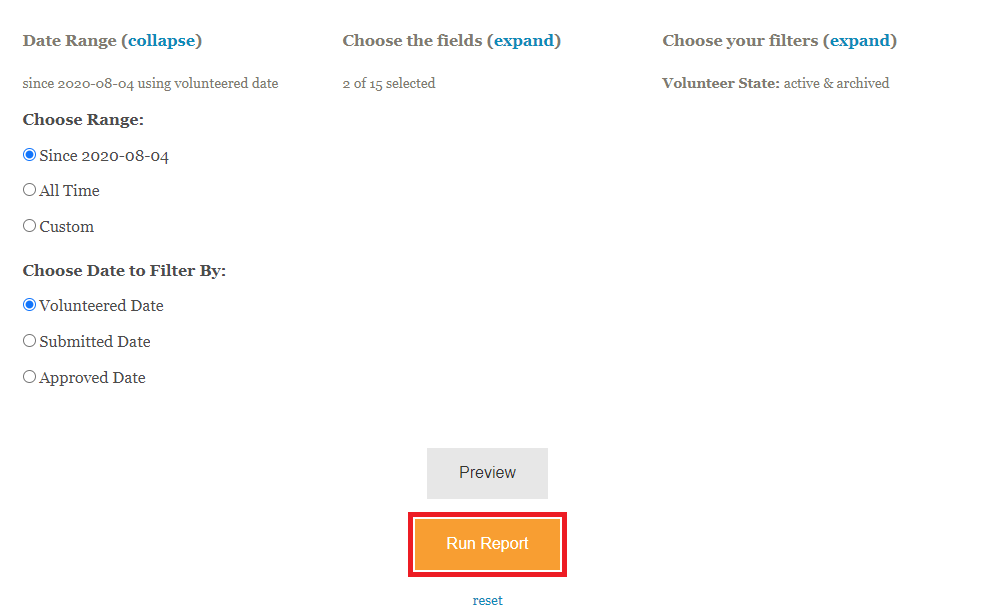Click the gray Preview button
Screen dimensions: 990x616
(x=487, y=473)
